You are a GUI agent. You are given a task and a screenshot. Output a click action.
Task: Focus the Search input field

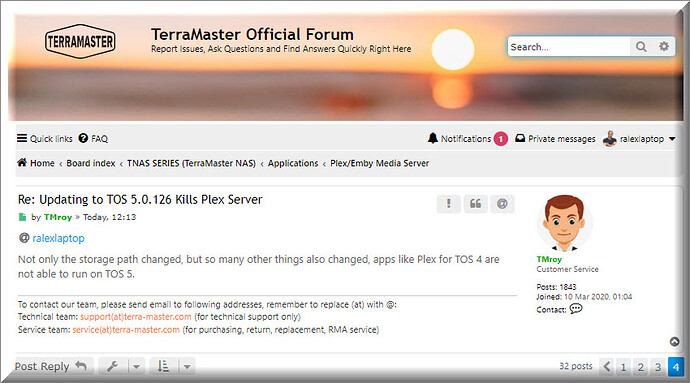(x=569, y=47)
